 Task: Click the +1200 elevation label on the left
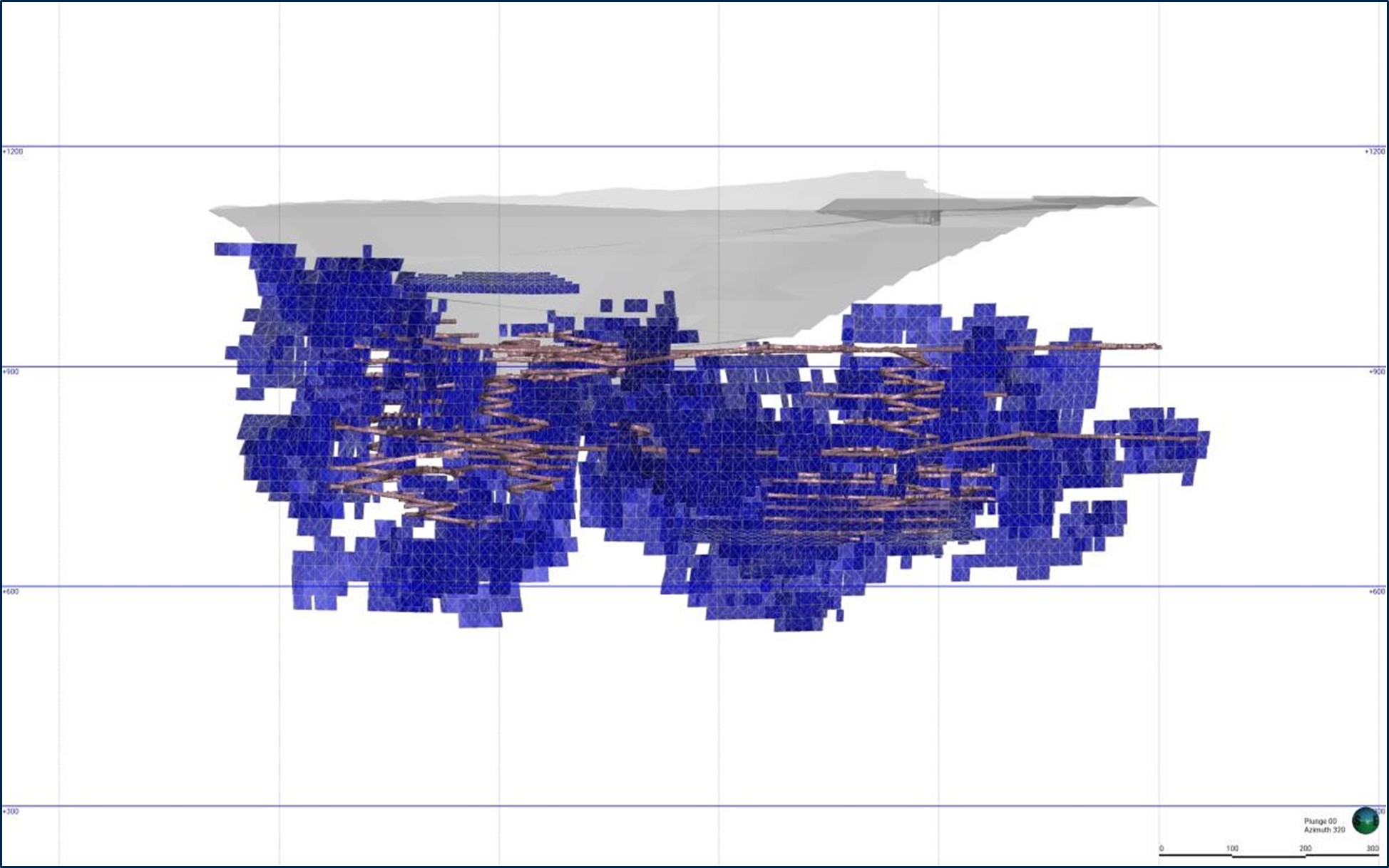pos(14,150)
